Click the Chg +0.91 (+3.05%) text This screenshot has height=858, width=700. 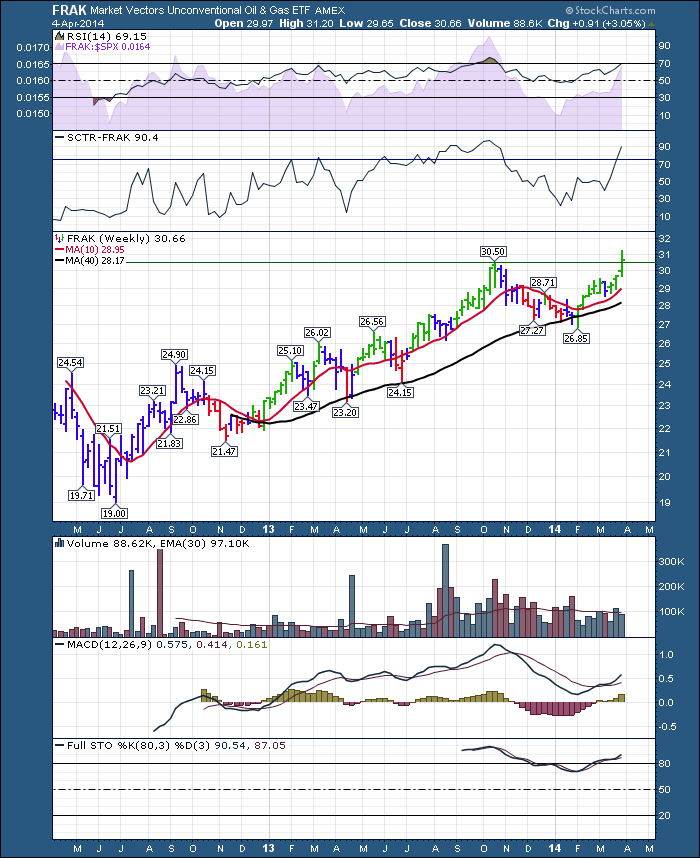(x=595, y=24)
